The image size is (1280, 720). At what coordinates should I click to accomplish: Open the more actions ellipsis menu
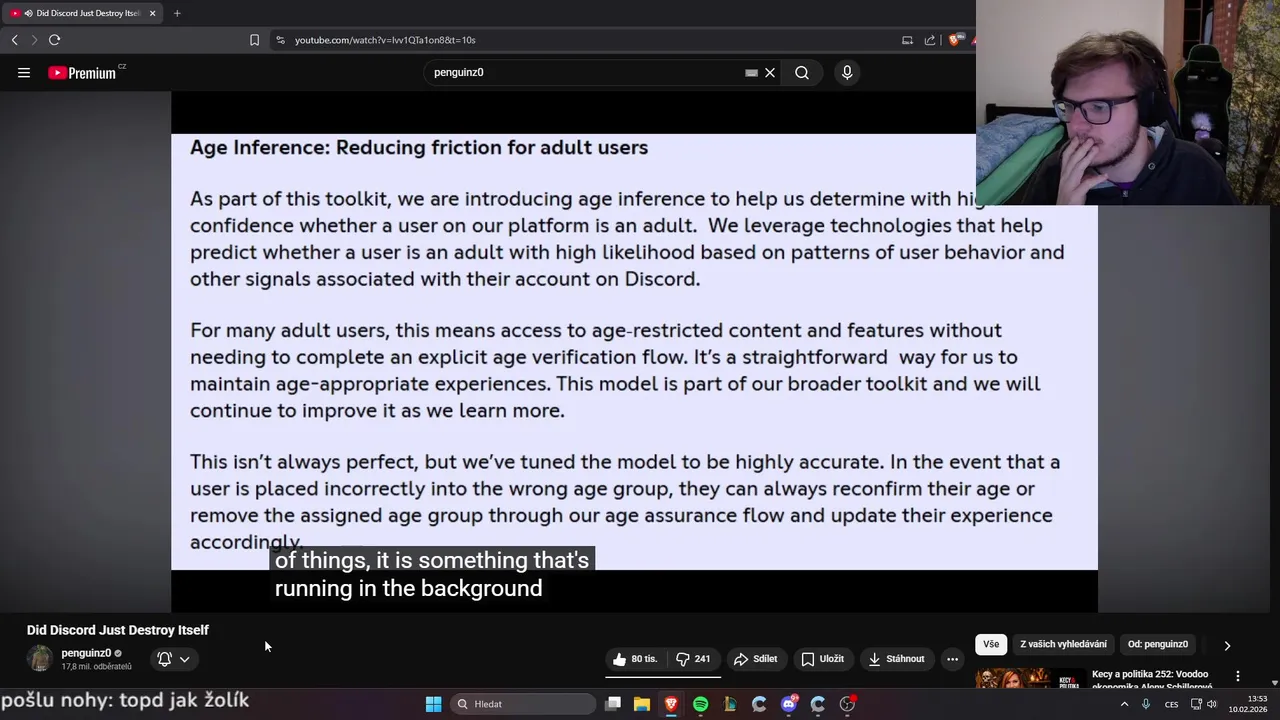(952, 659)
